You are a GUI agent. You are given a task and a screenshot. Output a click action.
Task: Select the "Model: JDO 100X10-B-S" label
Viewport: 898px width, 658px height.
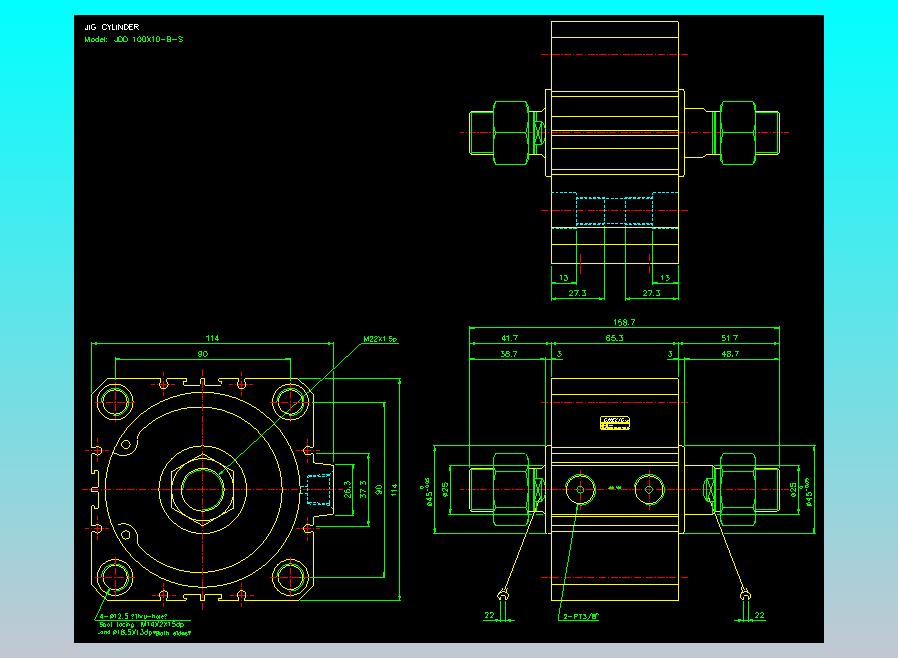pos(133,40)
